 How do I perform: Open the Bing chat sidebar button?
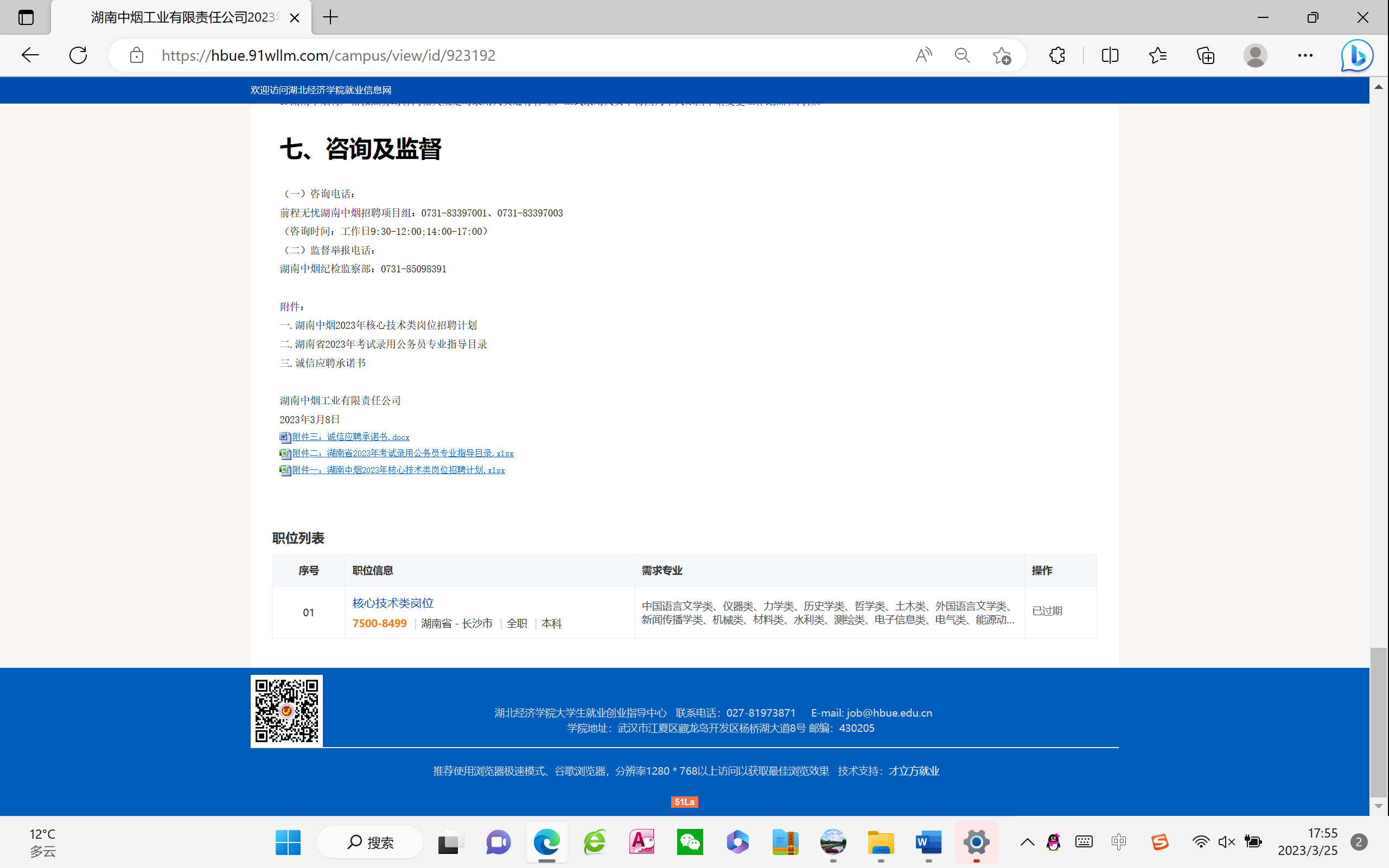coord(1357,55)
